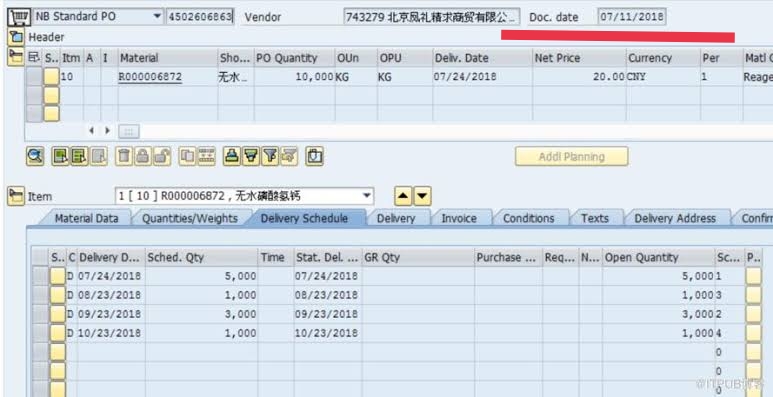Viewport: 773px width, 397px height.
Task: Click the GR Qty column header
Action: (x=418, y=257)
